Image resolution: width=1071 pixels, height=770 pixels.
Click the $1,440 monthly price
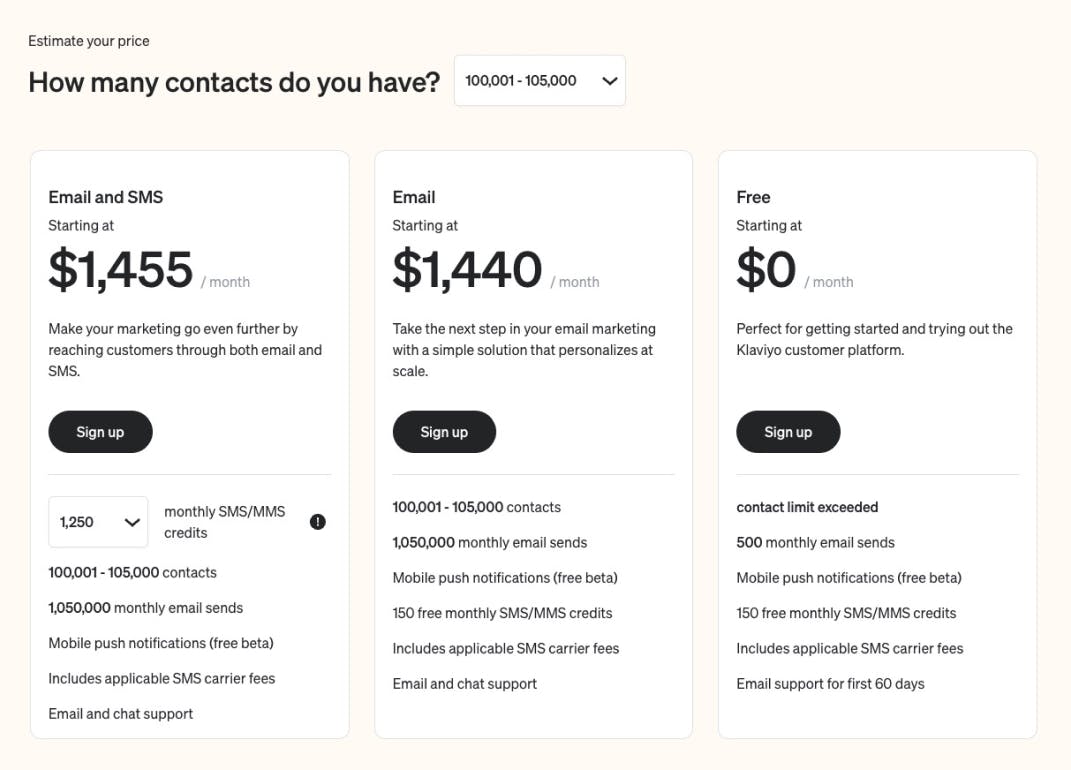point(467,270)
